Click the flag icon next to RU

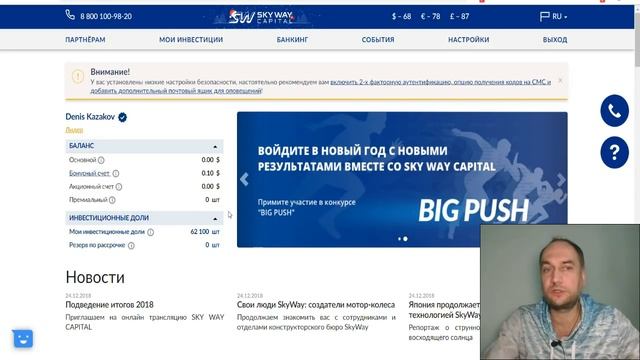(544, 16)
